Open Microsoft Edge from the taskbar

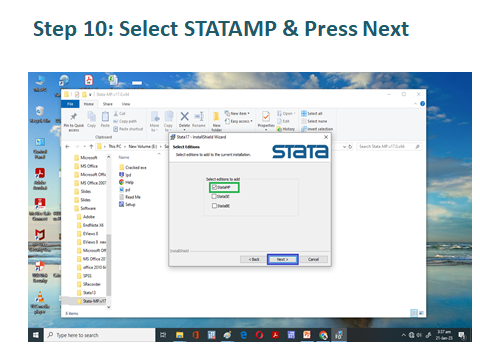(243, 335)
